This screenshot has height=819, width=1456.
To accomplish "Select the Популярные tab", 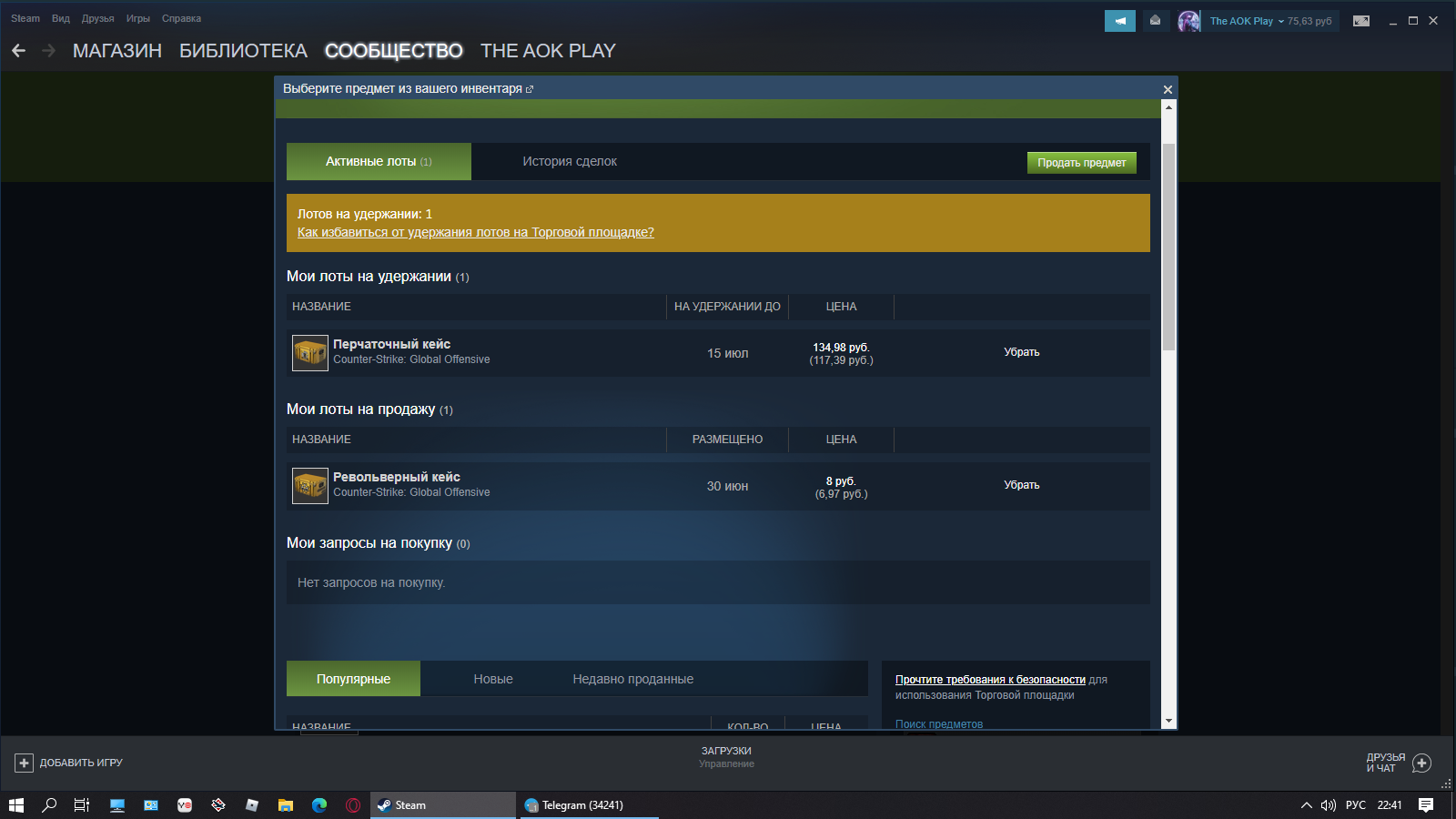I will (353, 679).
